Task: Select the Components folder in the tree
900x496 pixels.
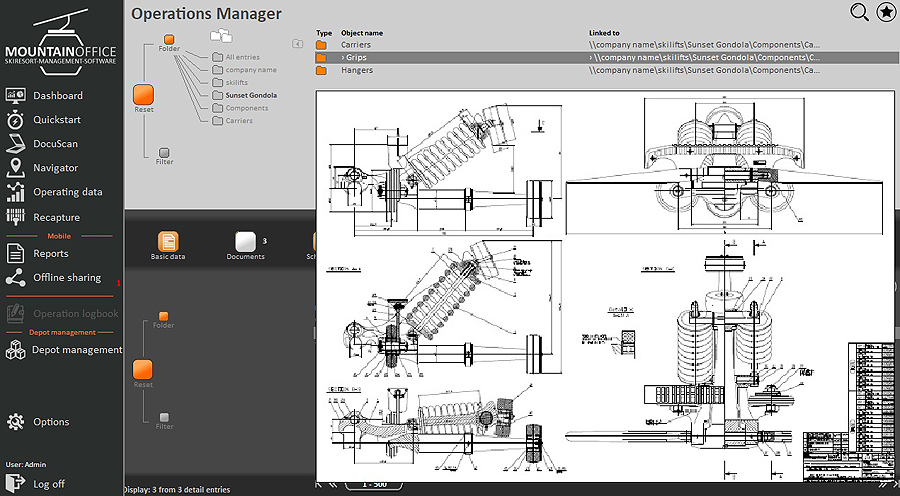Action: (x=246, y=108)
